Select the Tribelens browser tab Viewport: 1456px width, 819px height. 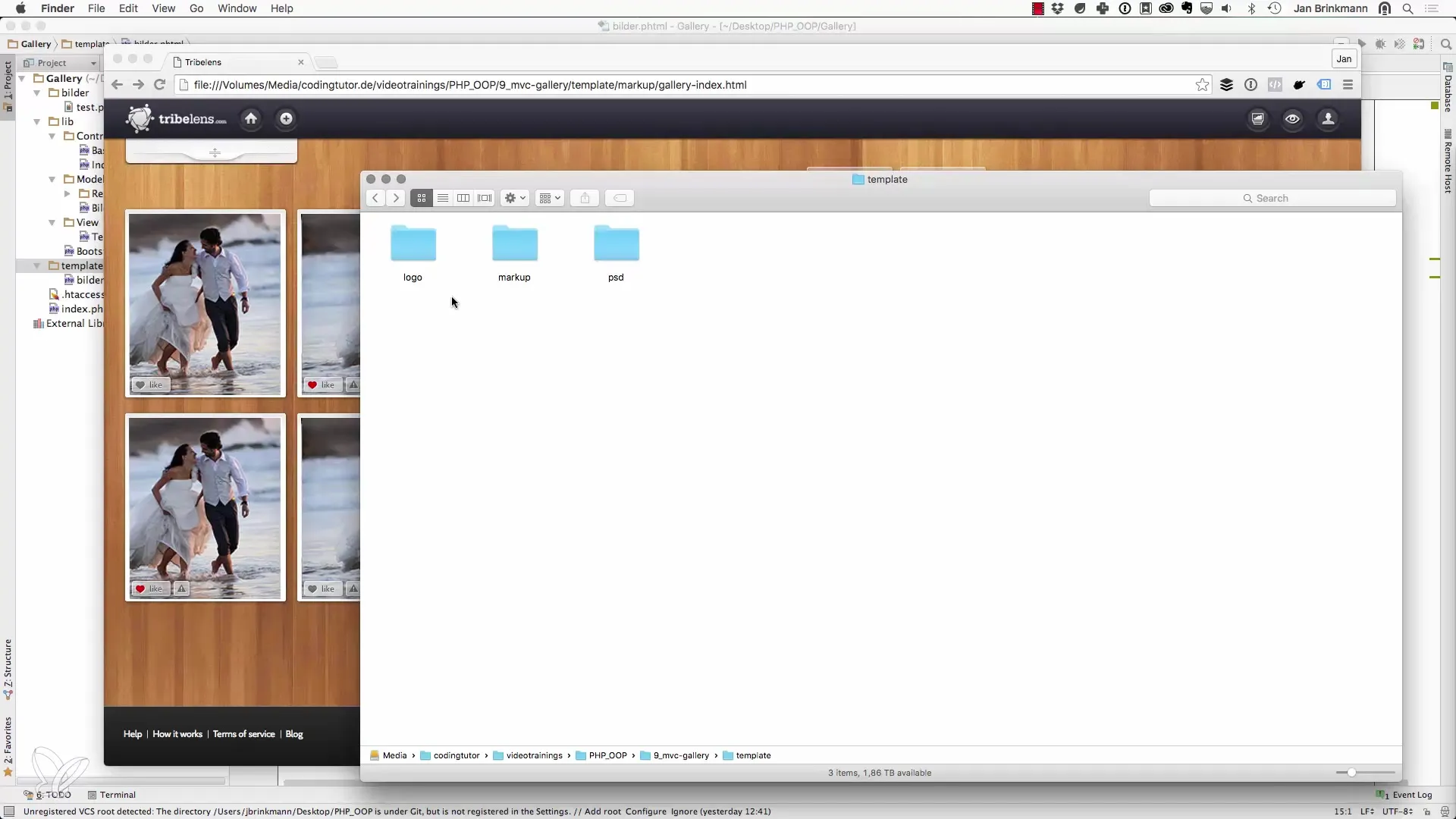[235, 62]
